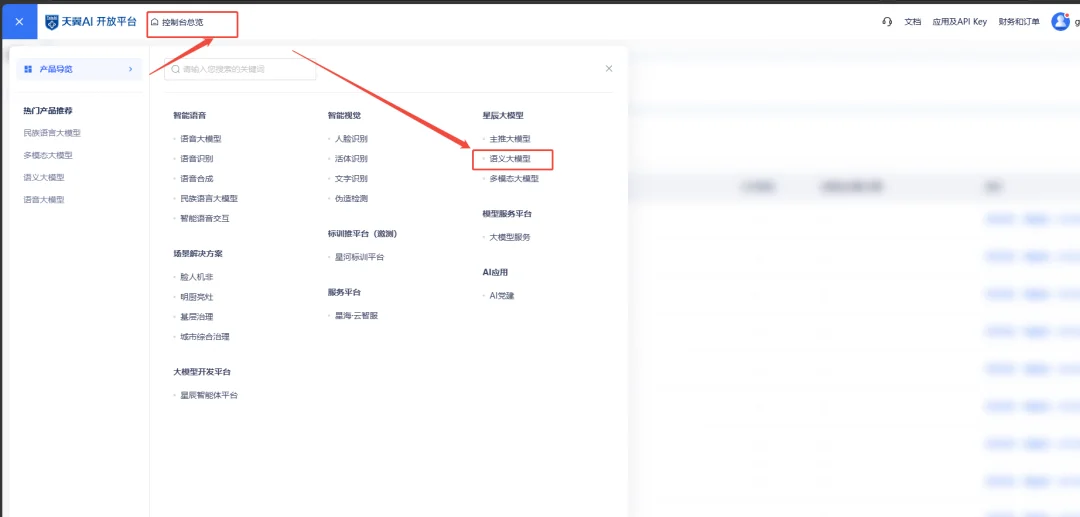Screen dimensions: 1080x517
Task: Click the 智能视觉 category heading
Action: click(344, 116)
